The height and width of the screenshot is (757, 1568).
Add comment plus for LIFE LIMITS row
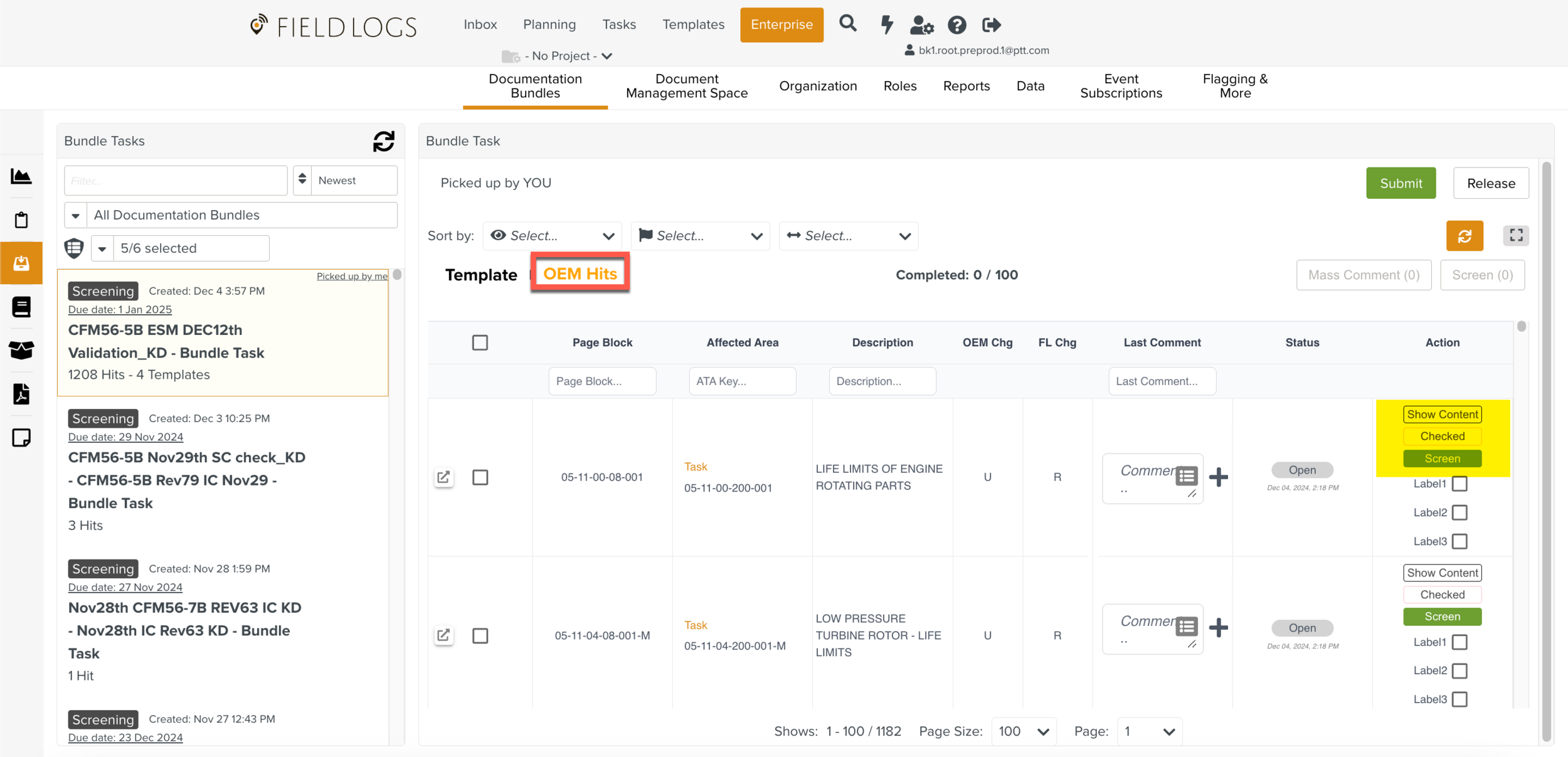[1218, 477]
